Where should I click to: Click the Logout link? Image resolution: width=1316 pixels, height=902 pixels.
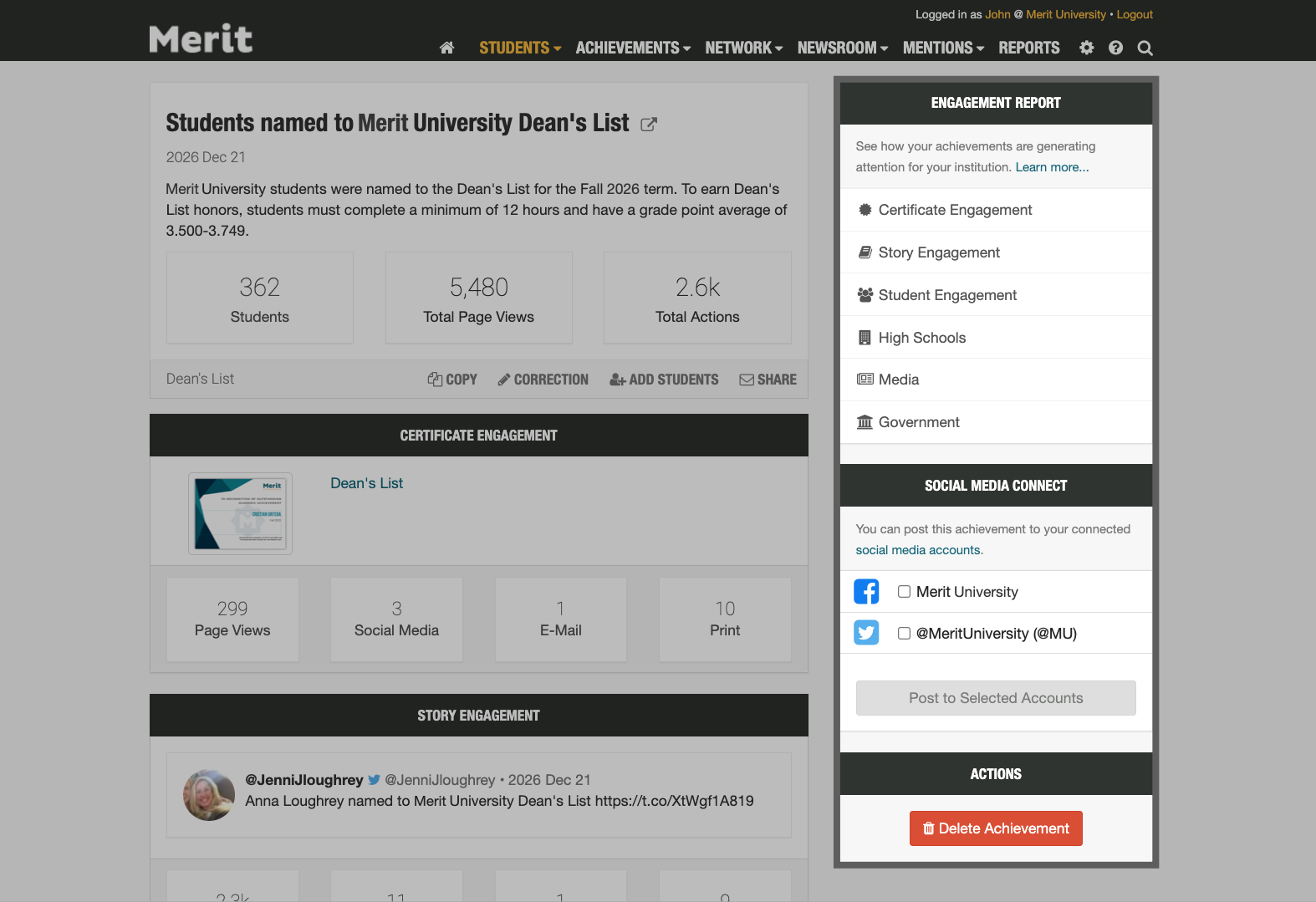click(x=1135, y=14)
